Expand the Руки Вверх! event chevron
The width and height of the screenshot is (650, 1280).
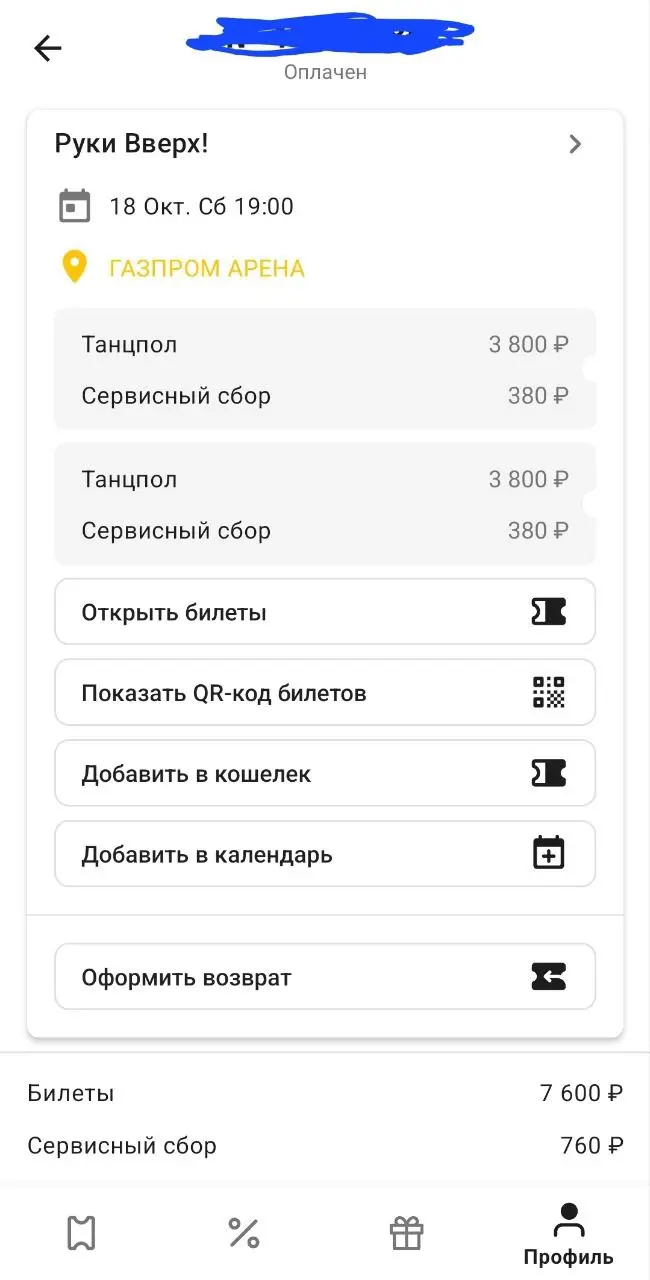575,144
